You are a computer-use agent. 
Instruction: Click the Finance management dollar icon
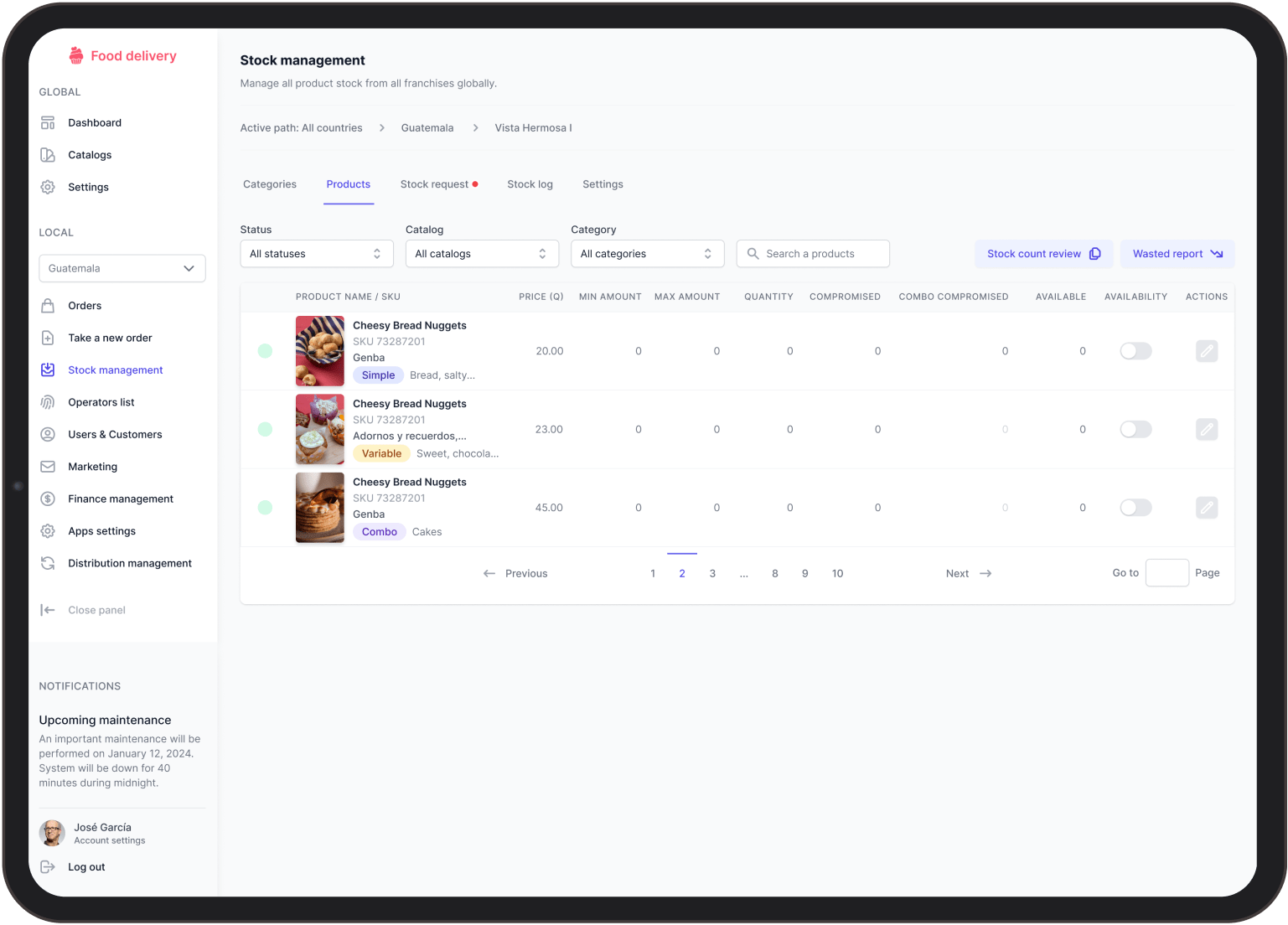coord(48,499)
